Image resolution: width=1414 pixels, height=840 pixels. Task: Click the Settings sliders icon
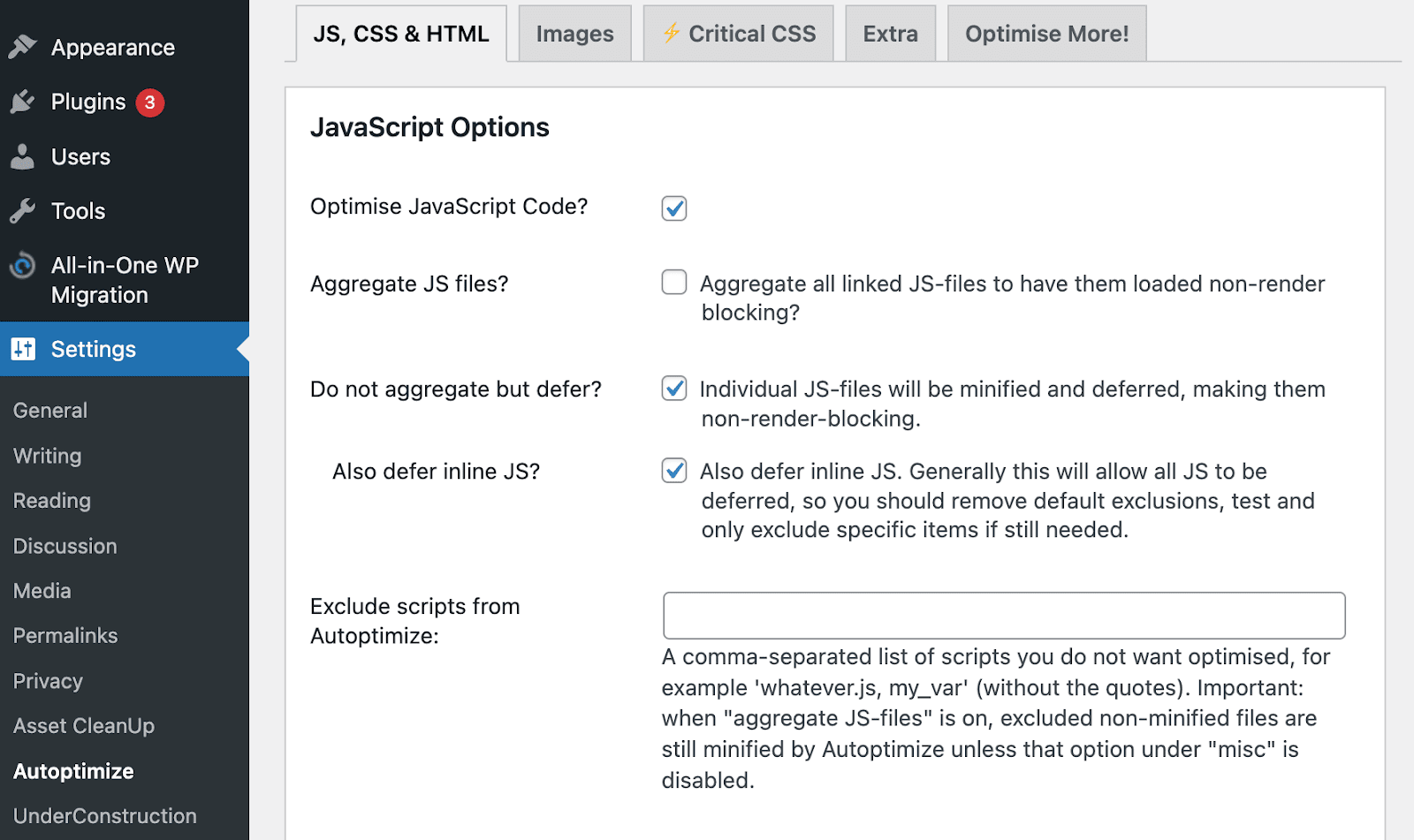click(23, 349)
